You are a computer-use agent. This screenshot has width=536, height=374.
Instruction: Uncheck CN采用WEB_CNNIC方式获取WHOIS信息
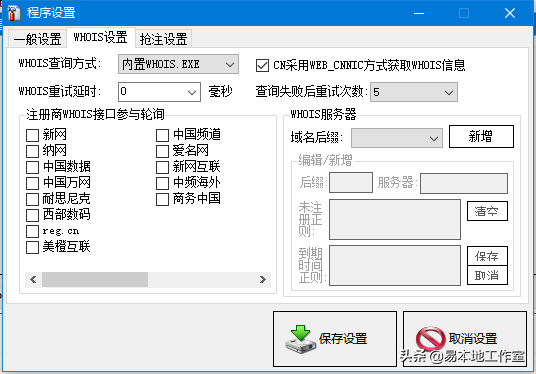262,65
